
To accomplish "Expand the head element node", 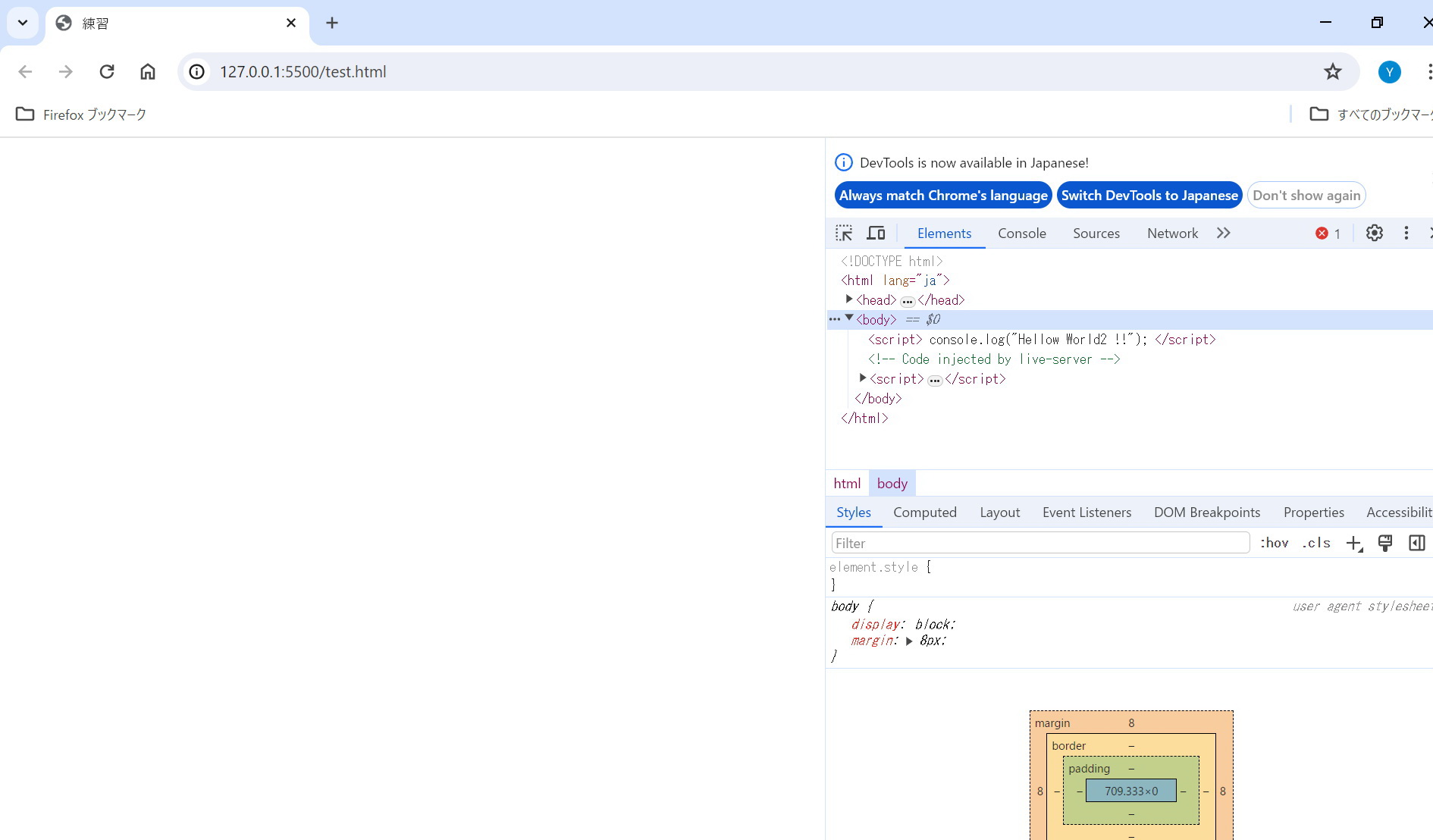I will click(x=849, y=299).
